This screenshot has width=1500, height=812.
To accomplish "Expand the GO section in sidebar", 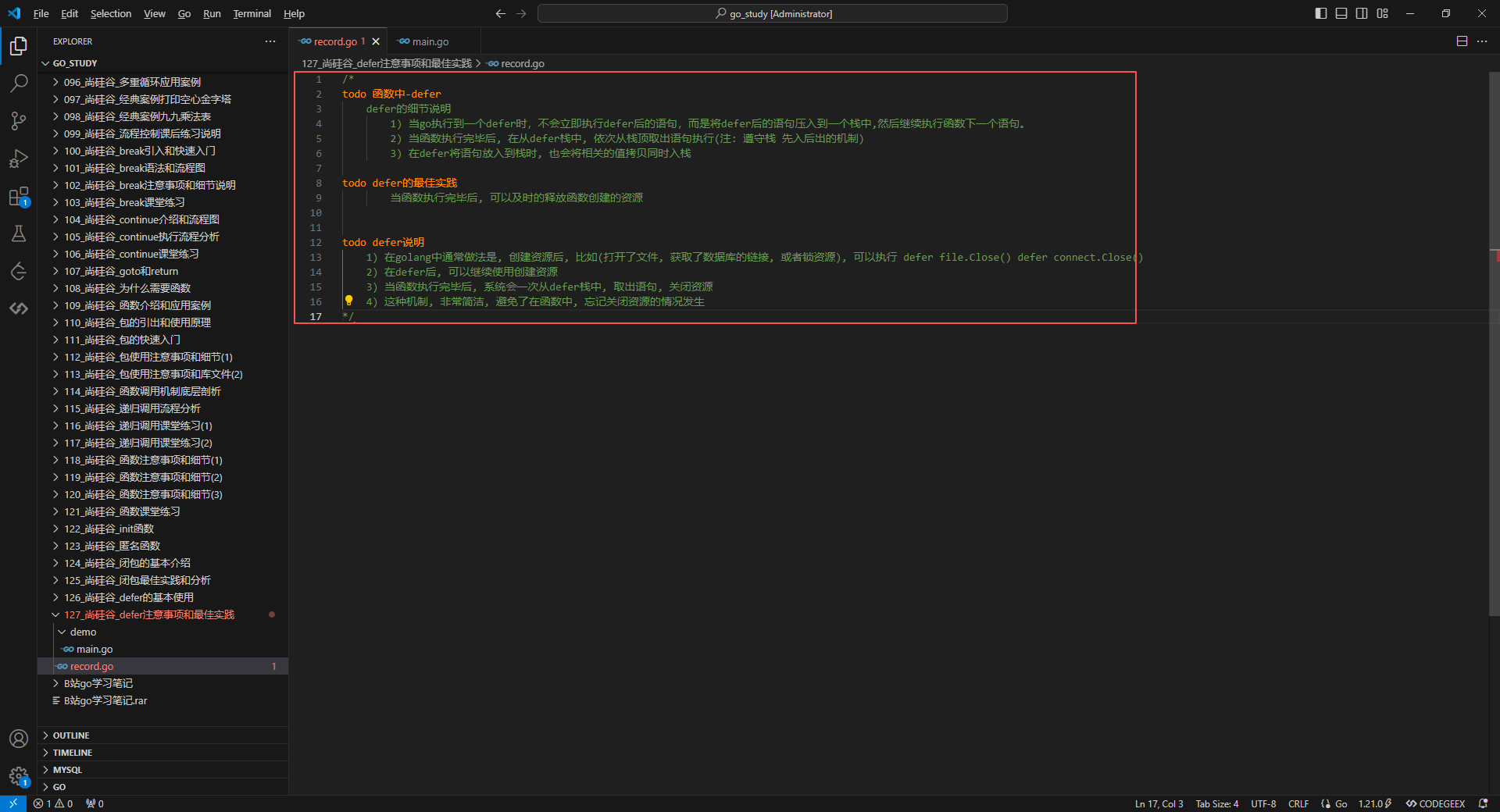I will click(x=163, y=787).
